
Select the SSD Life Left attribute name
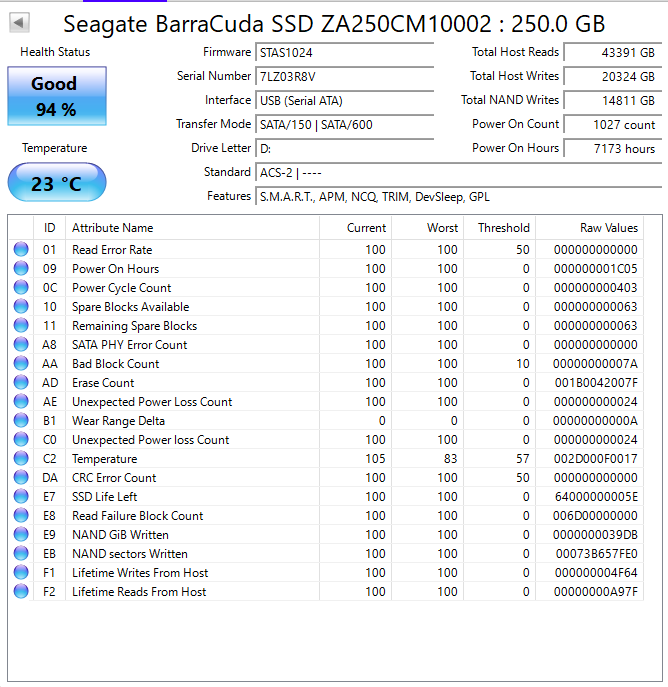coord(104,497)
